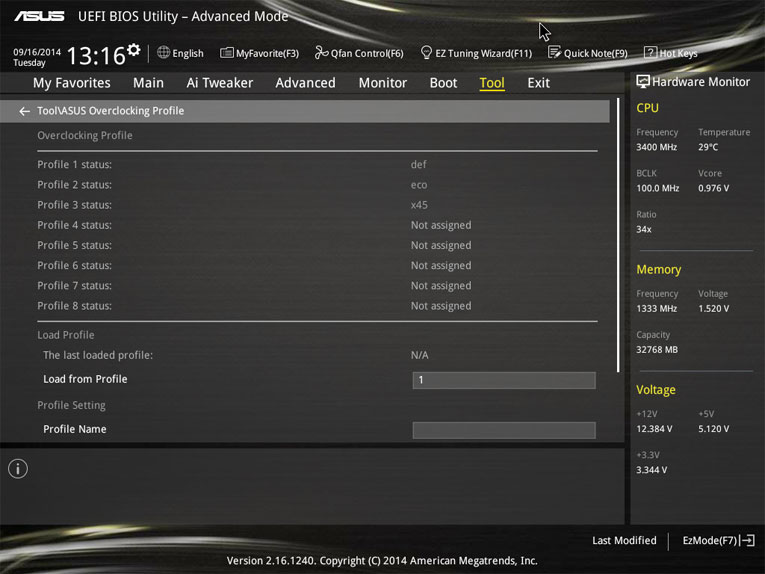This screenshot has width=765, height=574.
Task: Click the 0.976 V Vcore value
Action: [x=713, y=188]
